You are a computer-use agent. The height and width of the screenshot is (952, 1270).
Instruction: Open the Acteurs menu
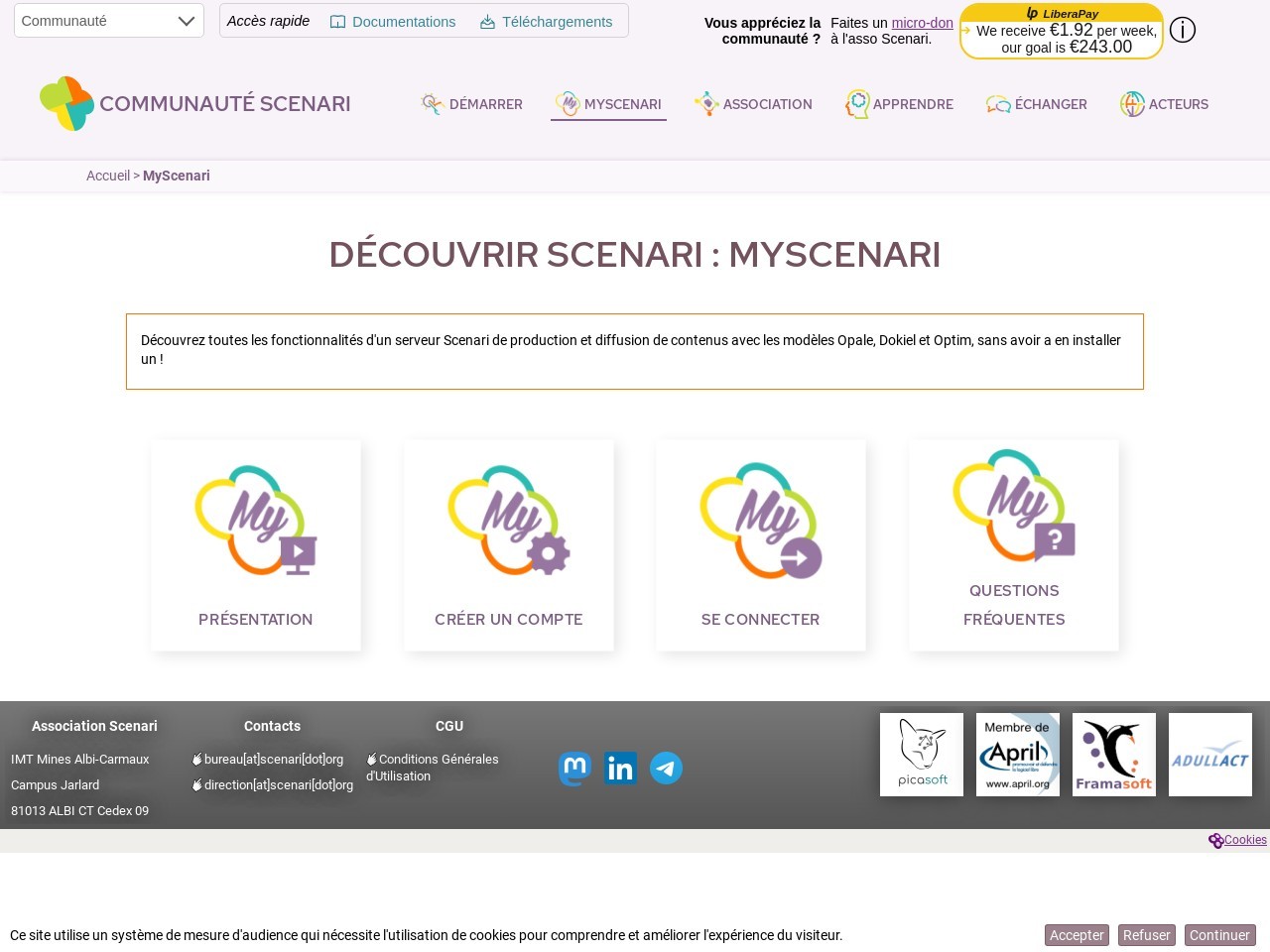pos(1164,104)
